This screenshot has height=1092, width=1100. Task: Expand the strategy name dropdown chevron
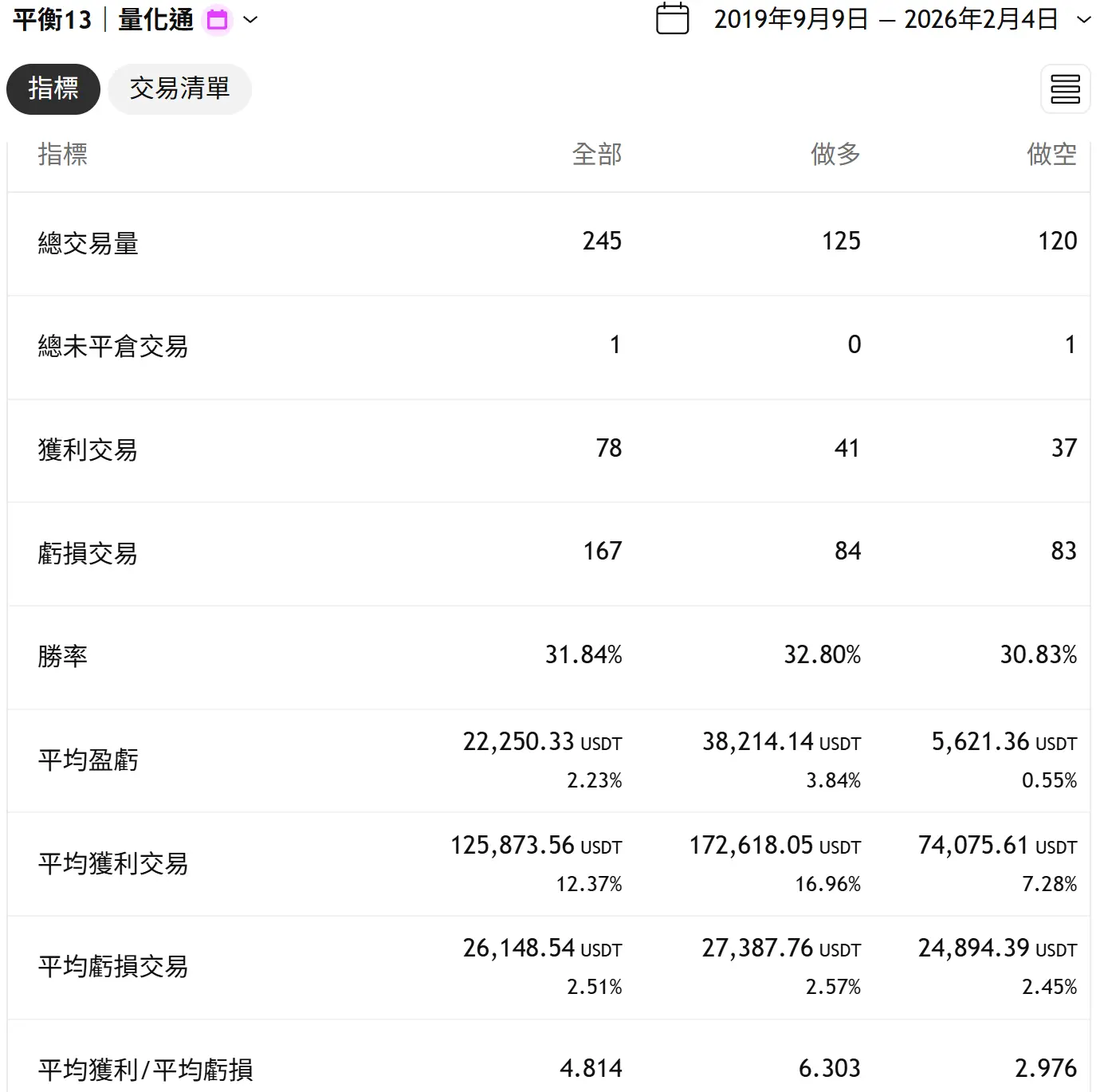tap(250, 20)
